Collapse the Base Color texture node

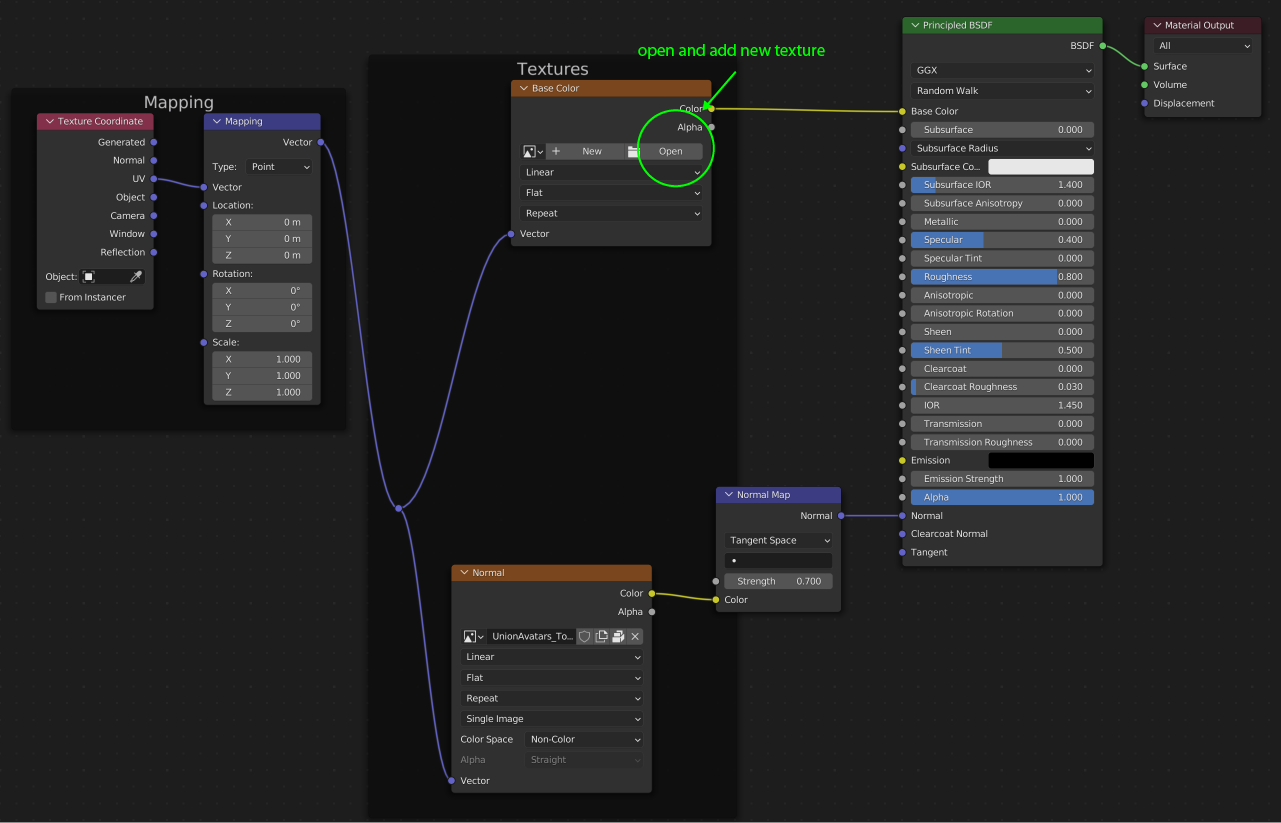click(523, 88)
